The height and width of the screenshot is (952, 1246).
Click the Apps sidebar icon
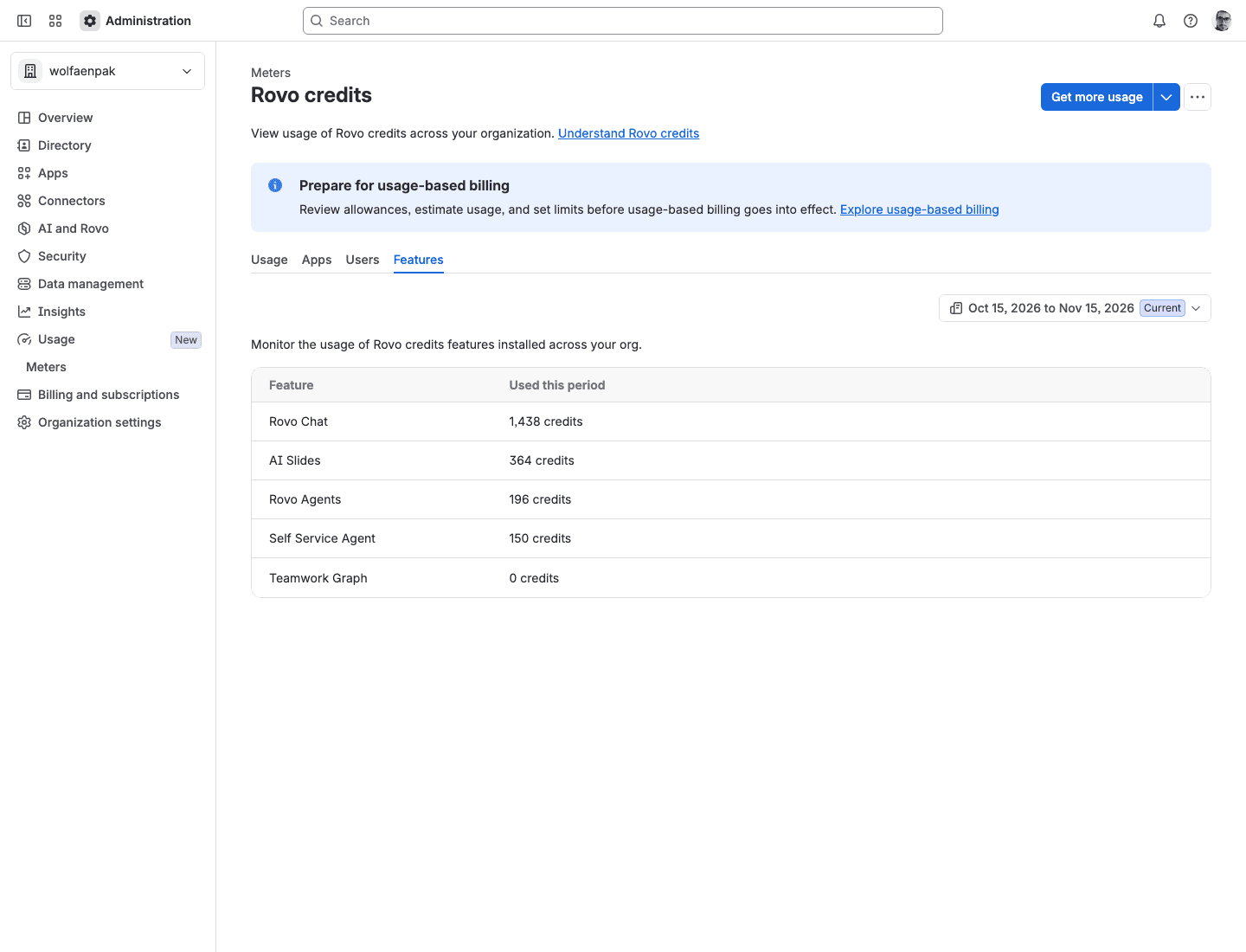(24, 173)
